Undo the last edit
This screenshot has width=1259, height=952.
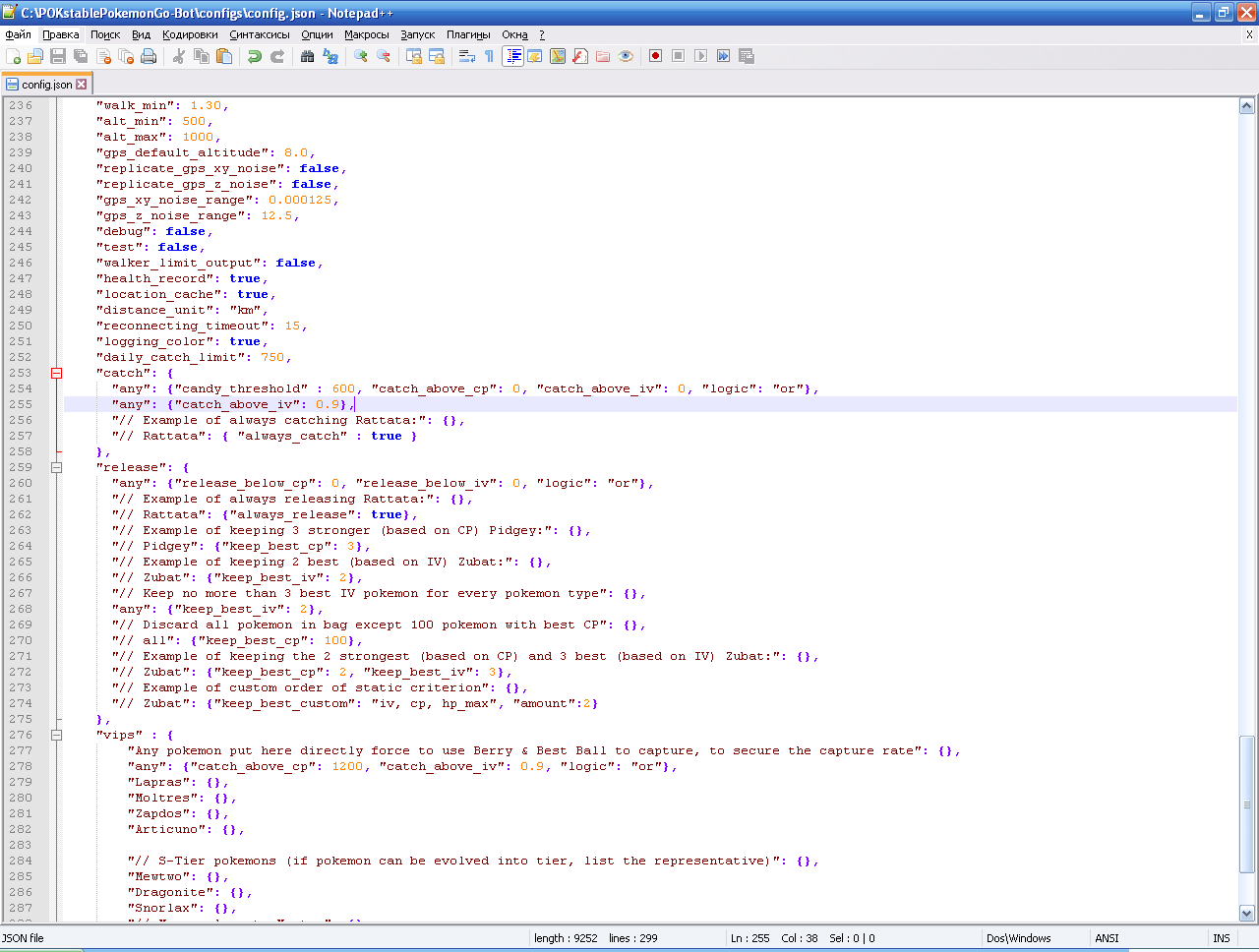point(255,56)
